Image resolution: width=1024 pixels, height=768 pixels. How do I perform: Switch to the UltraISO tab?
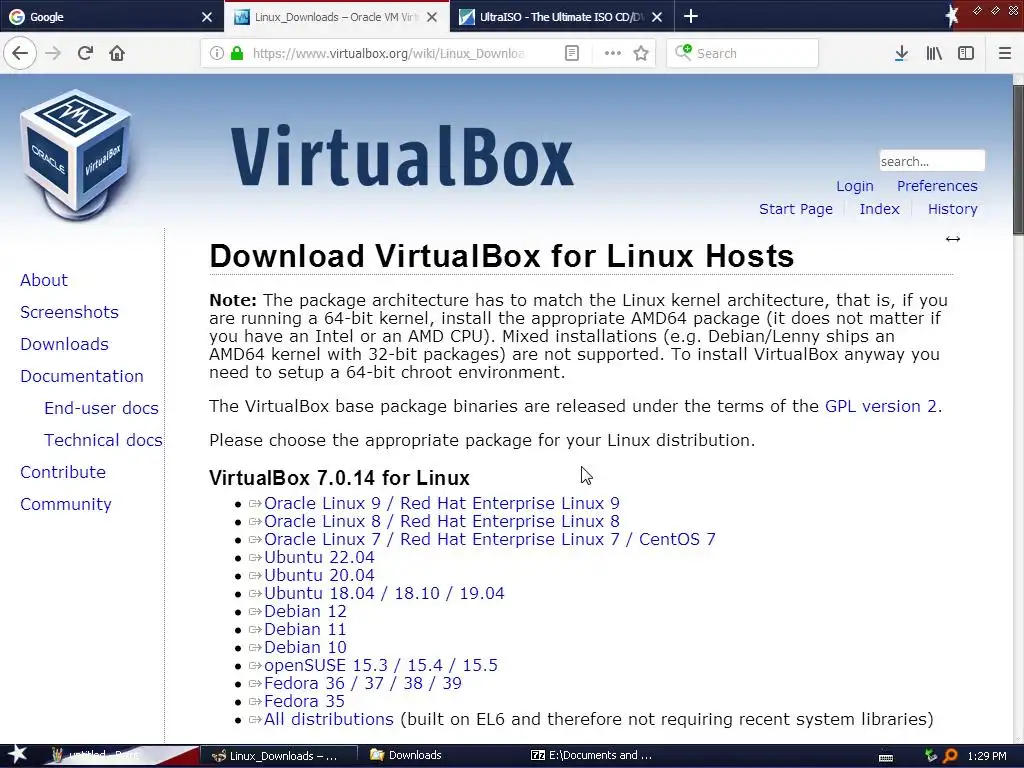pyautogui.click(x=560, y=17)
